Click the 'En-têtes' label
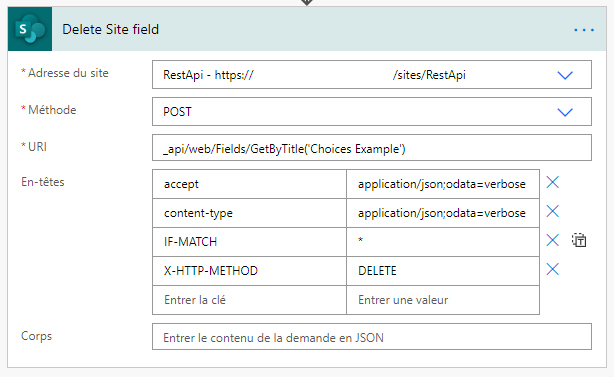 point(43,182)
